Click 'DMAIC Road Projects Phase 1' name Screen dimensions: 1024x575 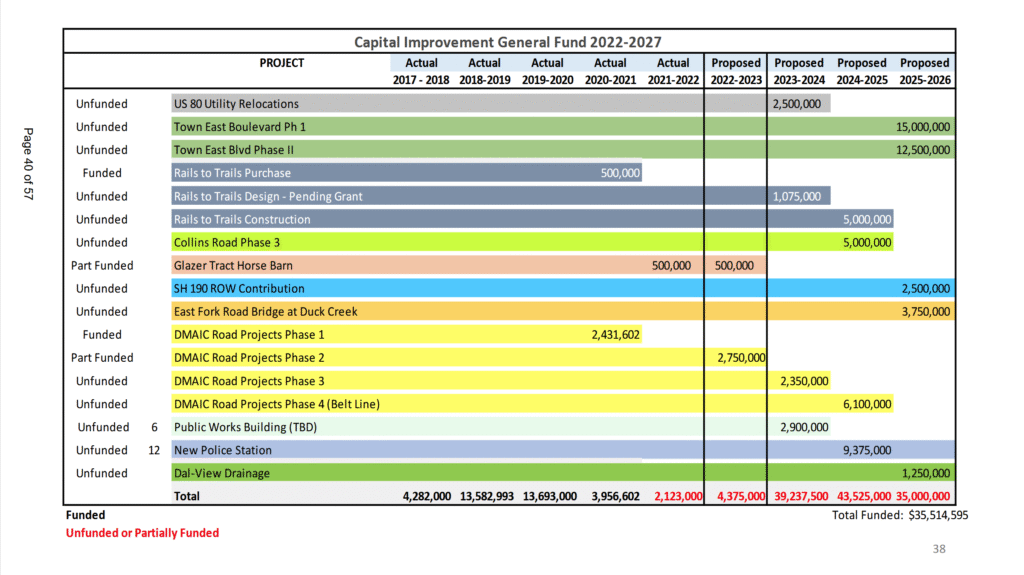click(x=249, y=335)
